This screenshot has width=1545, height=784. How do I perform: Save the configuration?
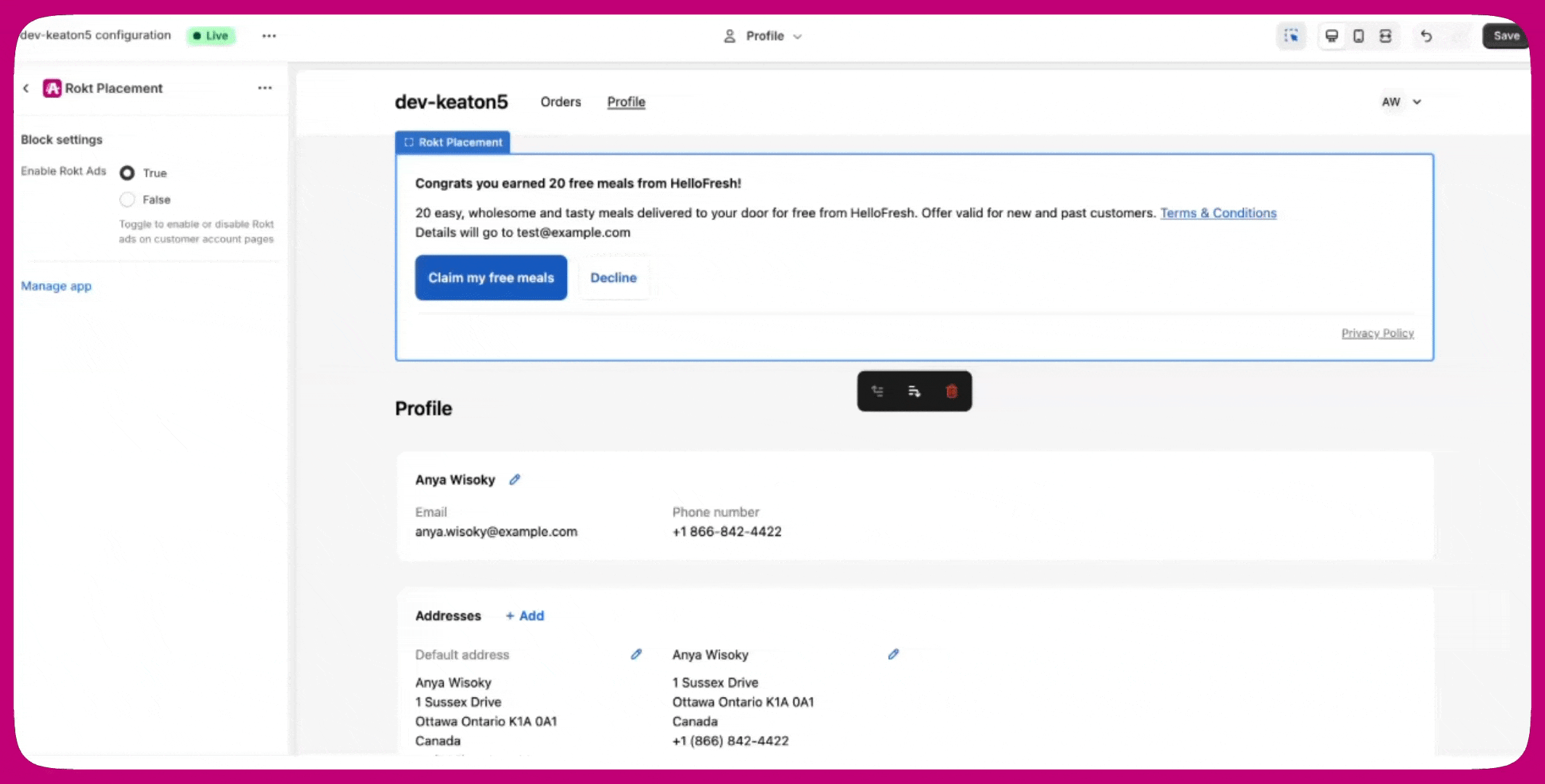[x=1506, y=36]
